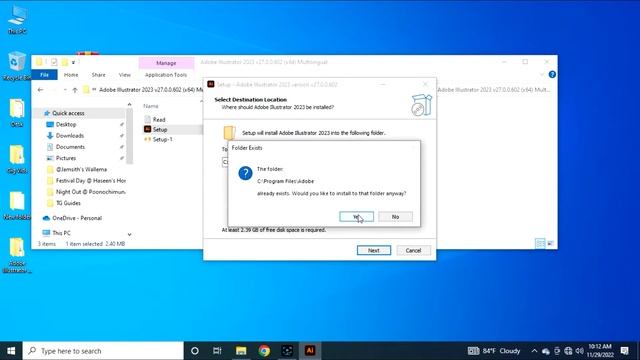640x360 pixels.
Task: Open notification center icon
Action: [624, 351]
